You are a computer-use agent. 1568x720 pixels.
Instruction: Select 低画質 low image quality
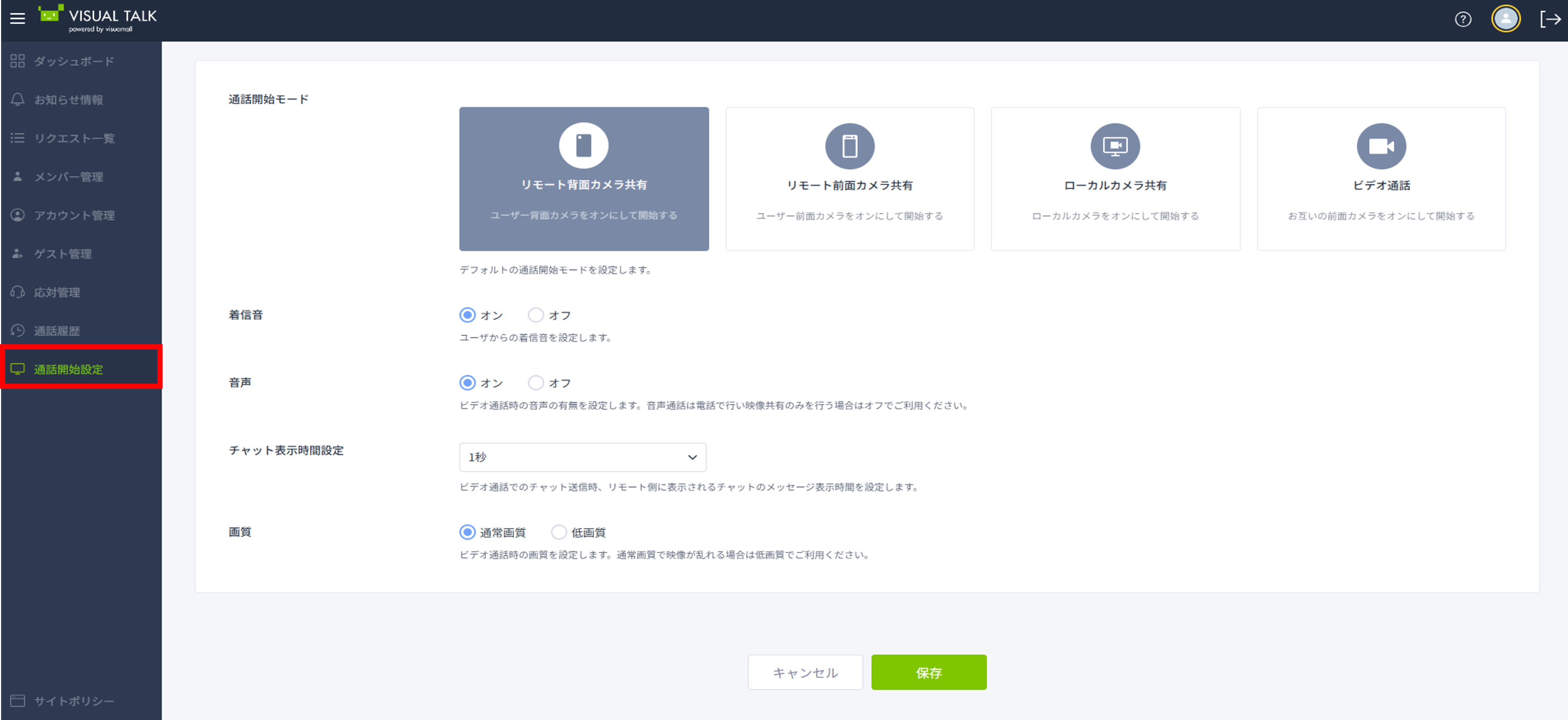click(559, 532)
